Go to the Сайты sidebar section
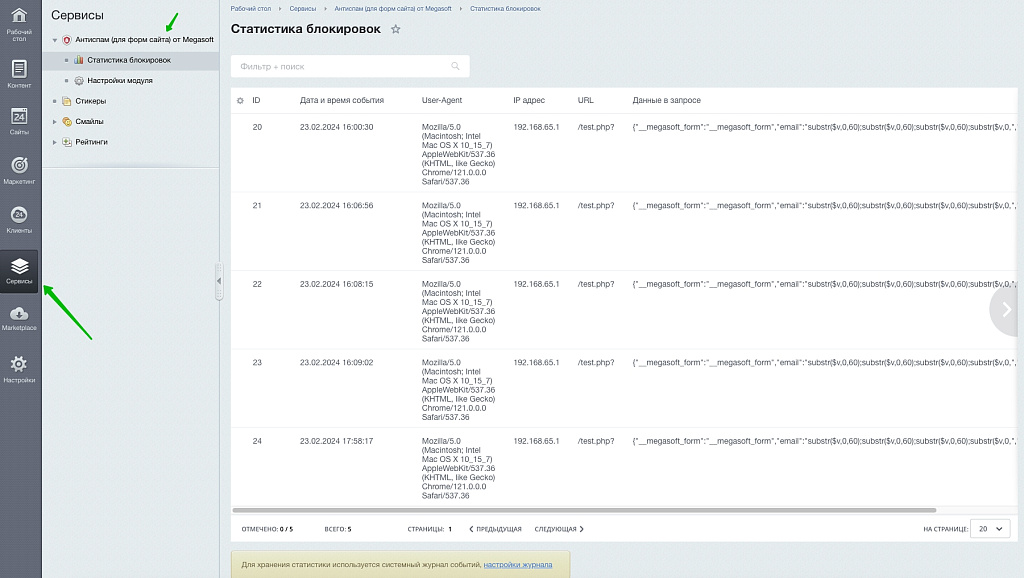Screen dimensions: 1024x578 coord(18,120)
